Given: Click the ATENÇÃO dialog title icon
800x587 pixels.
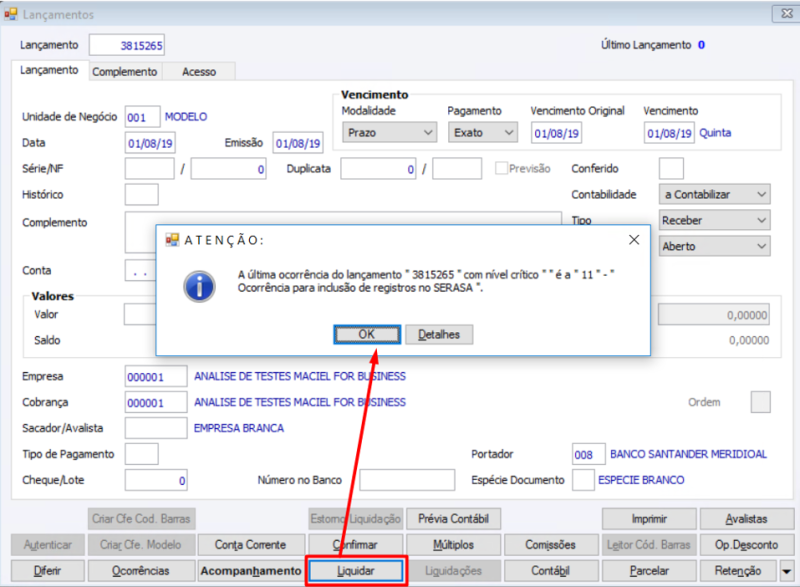Looking at the screenshot, I should (172, 240).
